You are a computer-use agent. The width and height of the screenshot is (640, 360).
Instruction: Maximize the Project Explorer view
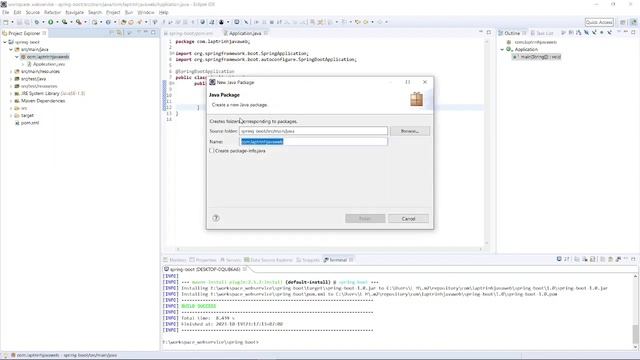pos(153,33)
